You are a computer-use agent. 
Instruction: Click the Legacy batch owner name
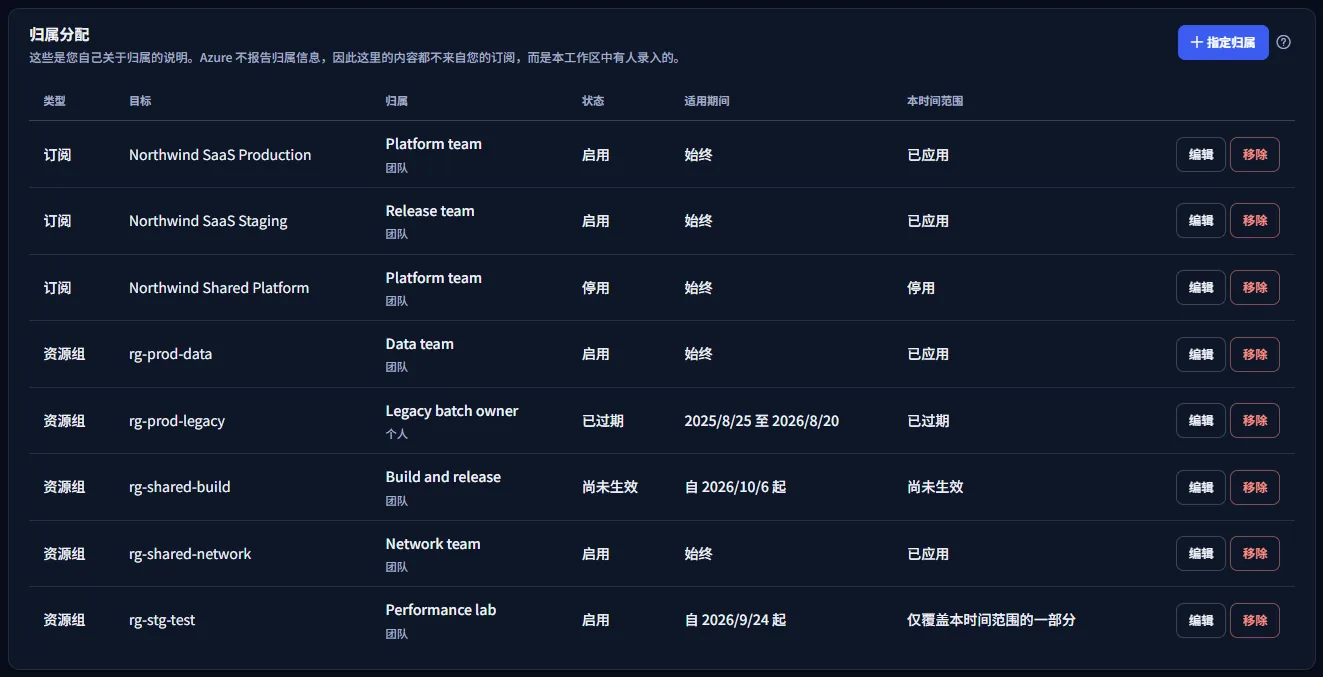[x=452, y=411]
